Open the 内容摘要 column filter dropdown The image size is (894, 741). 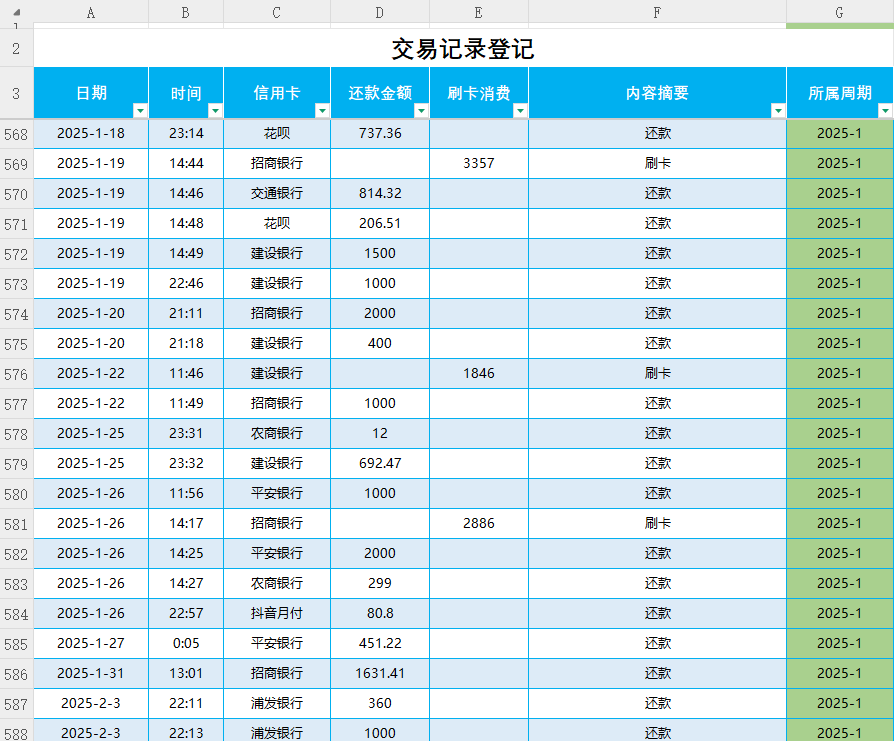pos(778,111)
